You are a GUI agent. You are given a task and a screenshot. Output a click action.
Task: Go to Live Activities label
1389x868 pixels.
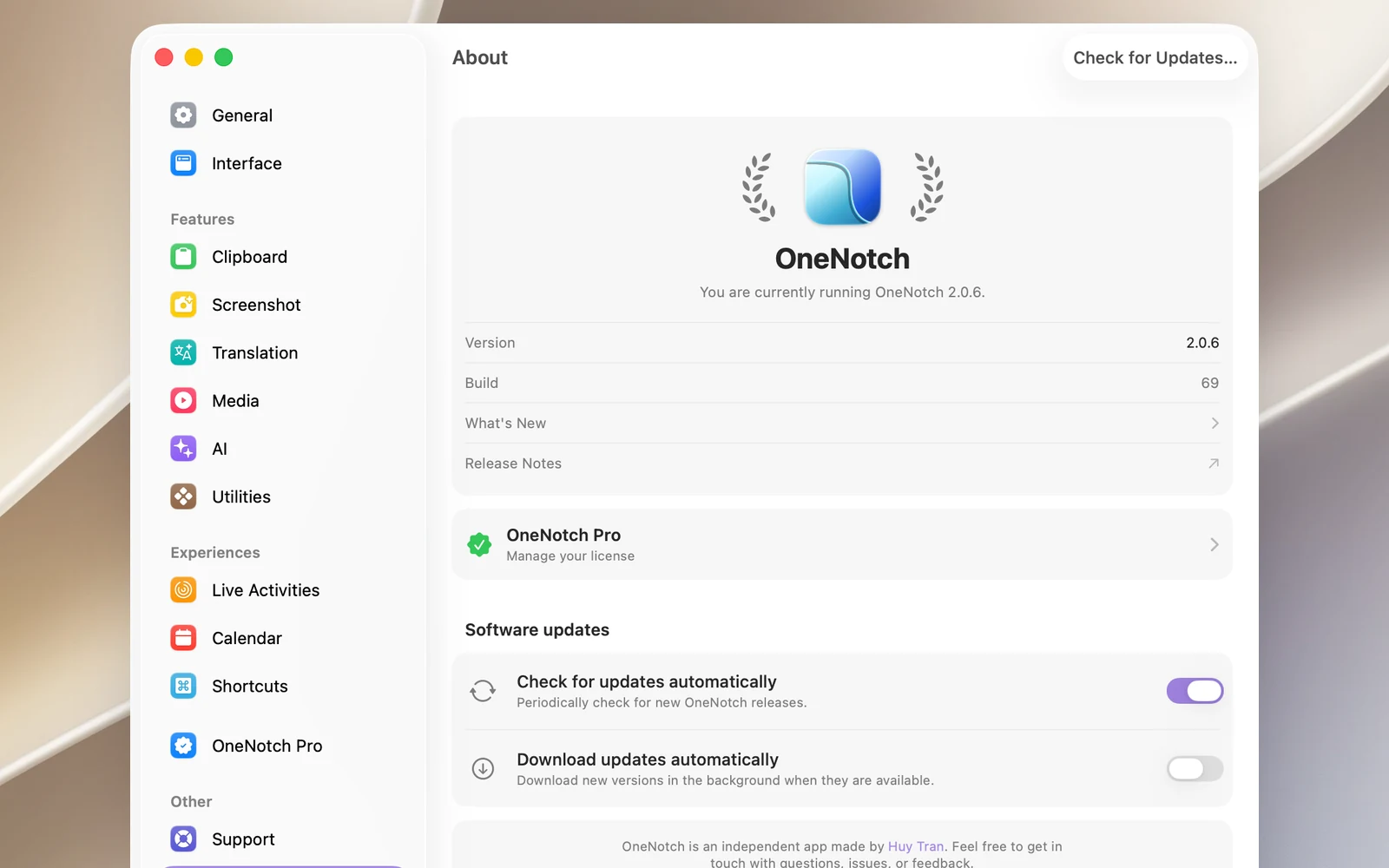266,590
